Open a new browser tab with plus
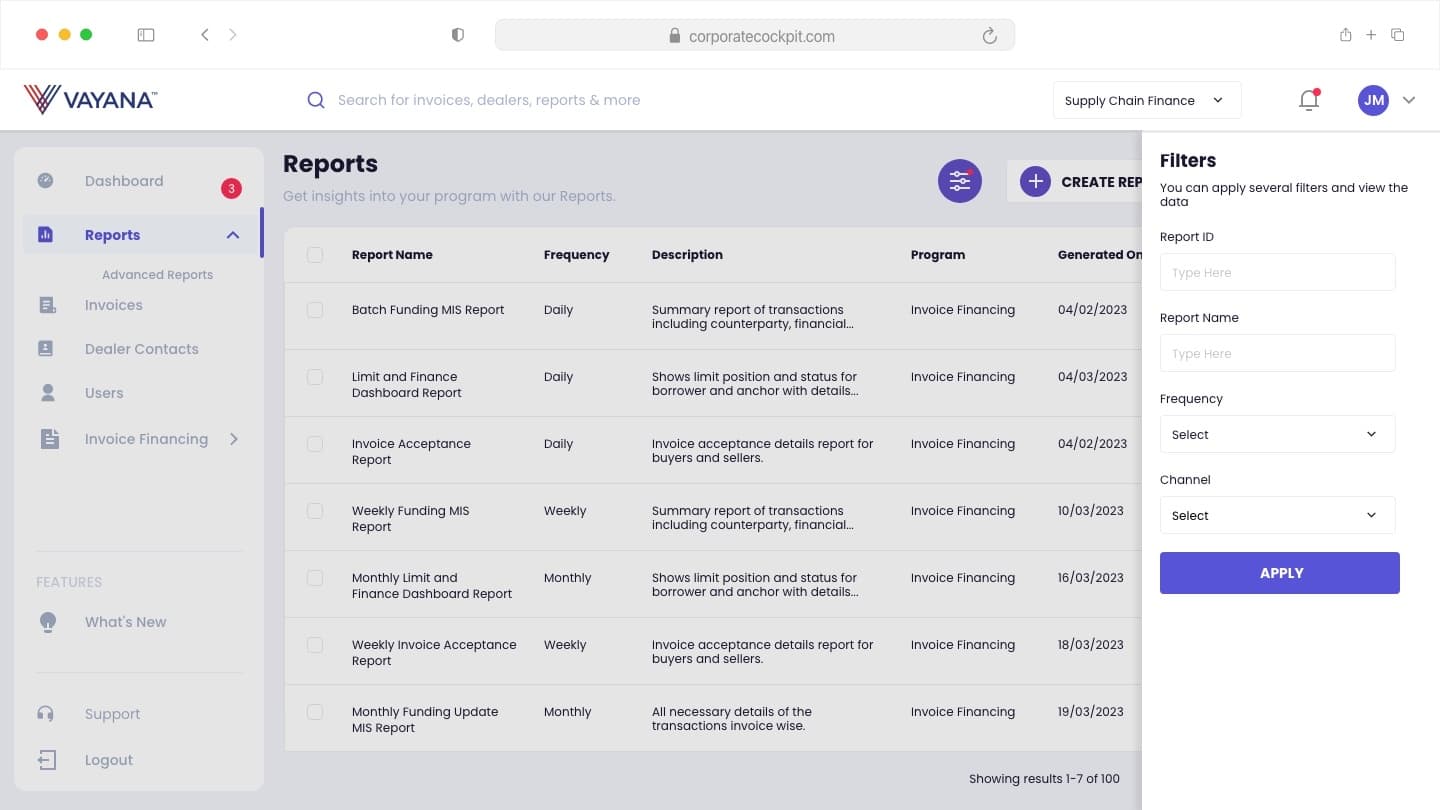This screenshot has width=1440, height=810. [x=1371, y=35]
